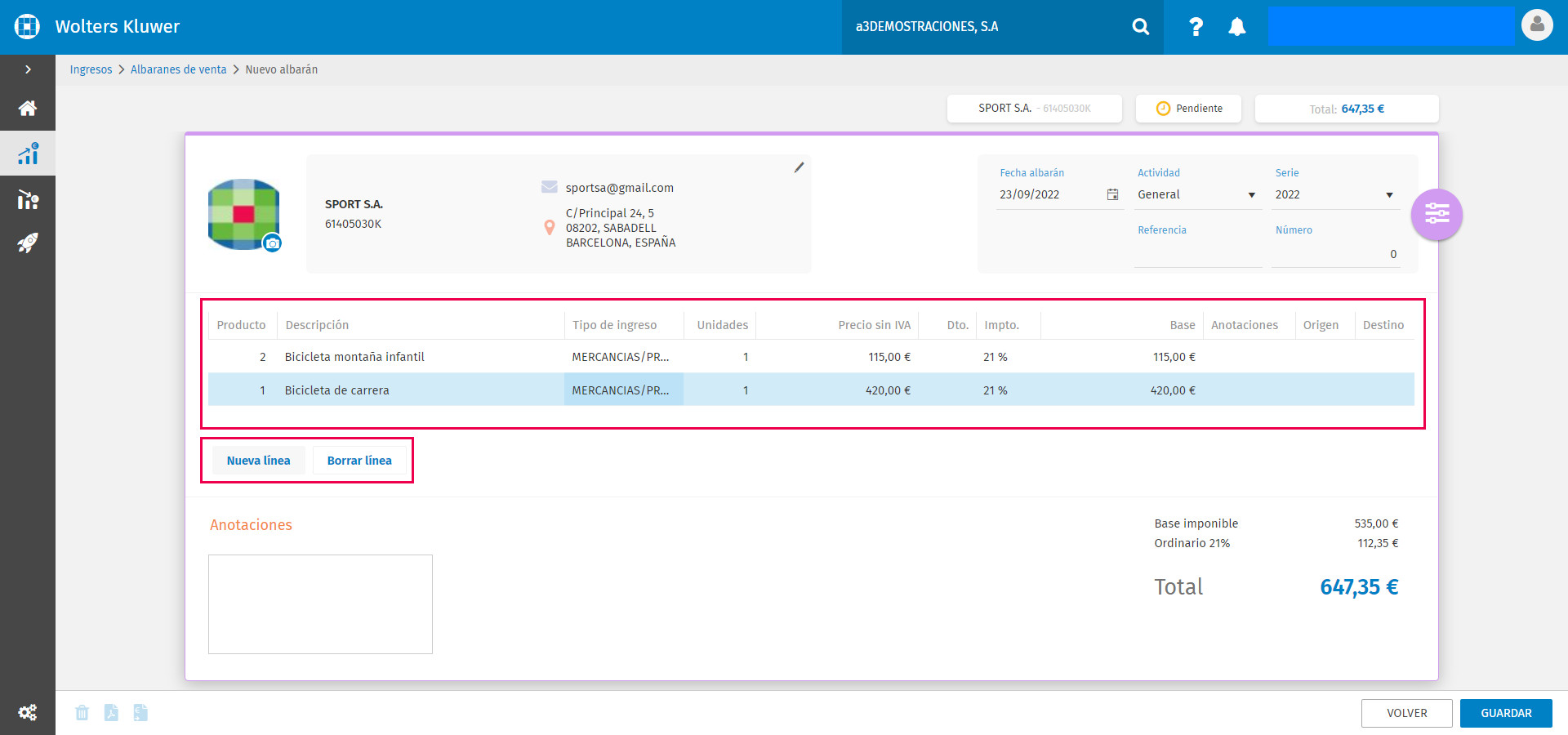
Task: Delete the line with Borrar línea
Action: [x=359, y=461]
